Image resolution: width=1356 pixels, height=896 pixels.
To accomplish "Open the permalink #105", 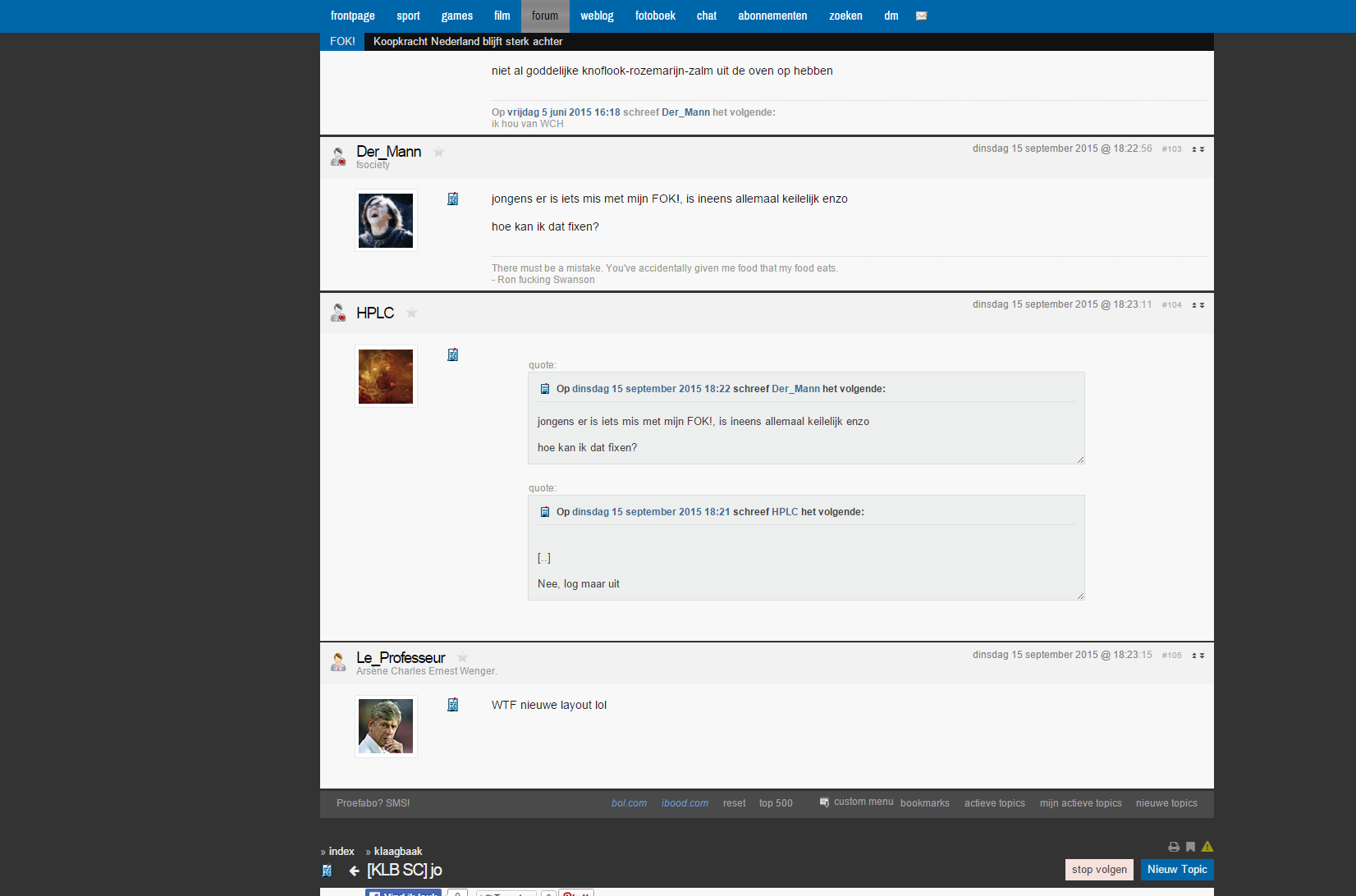I will pyautogui.click(x=1171, y=656).
